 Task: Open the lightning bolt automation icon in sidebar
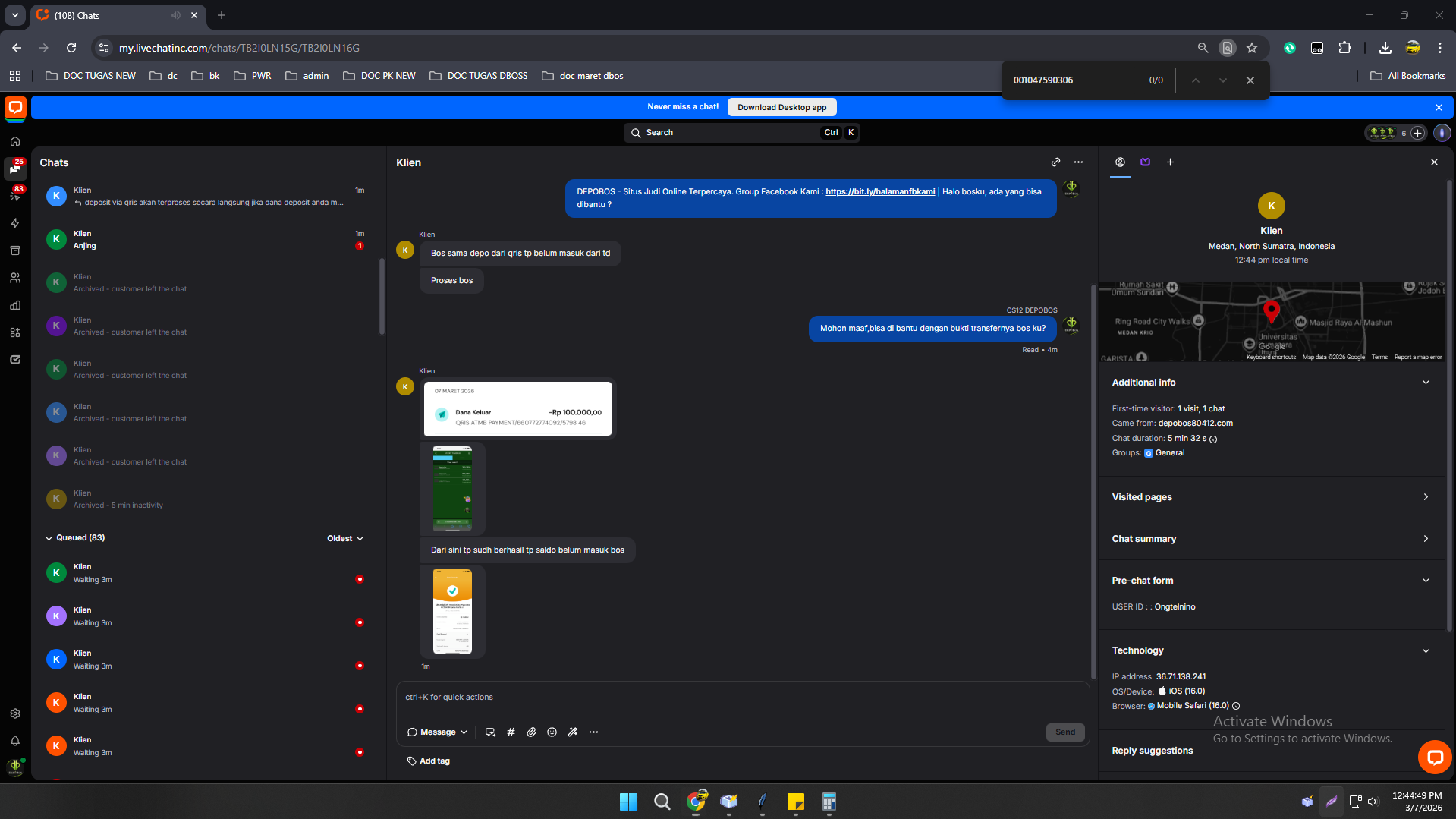15,223
